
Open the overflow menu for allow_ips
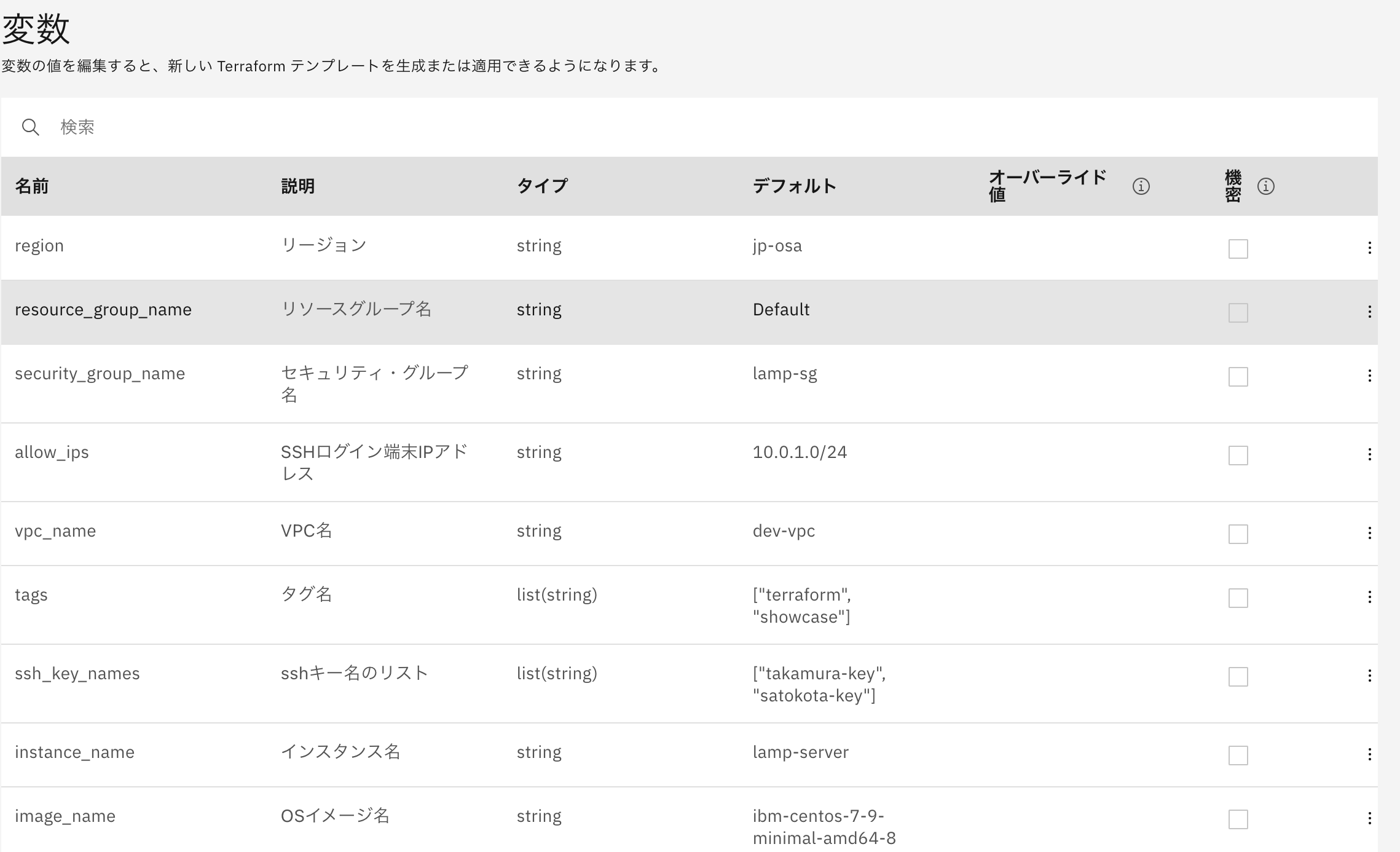[1371, 454]
